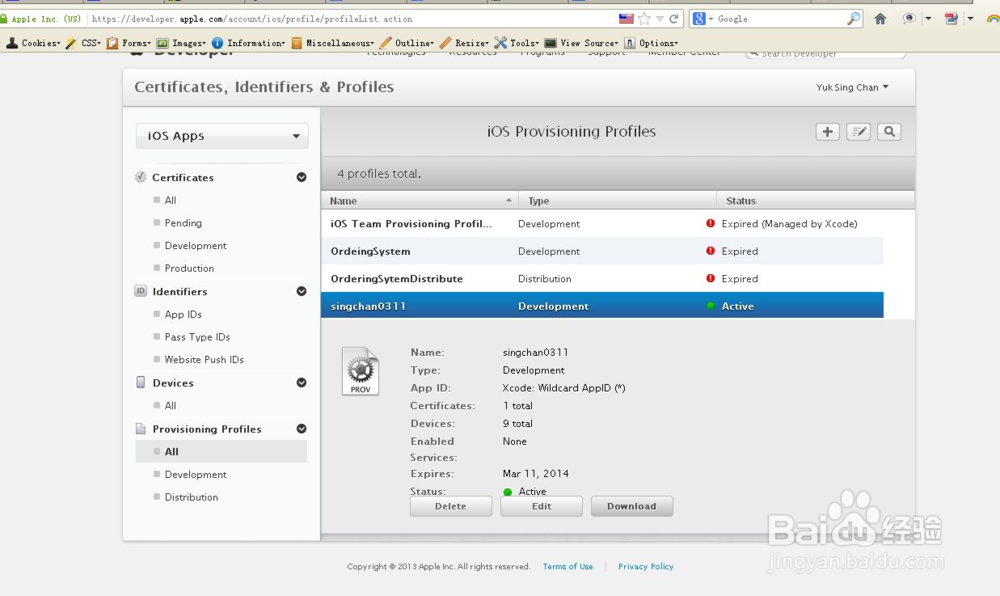This screenshot has height=596, width=1000.
Task: Select Development under Provisioning Profiles
Action: coord(195,474)
